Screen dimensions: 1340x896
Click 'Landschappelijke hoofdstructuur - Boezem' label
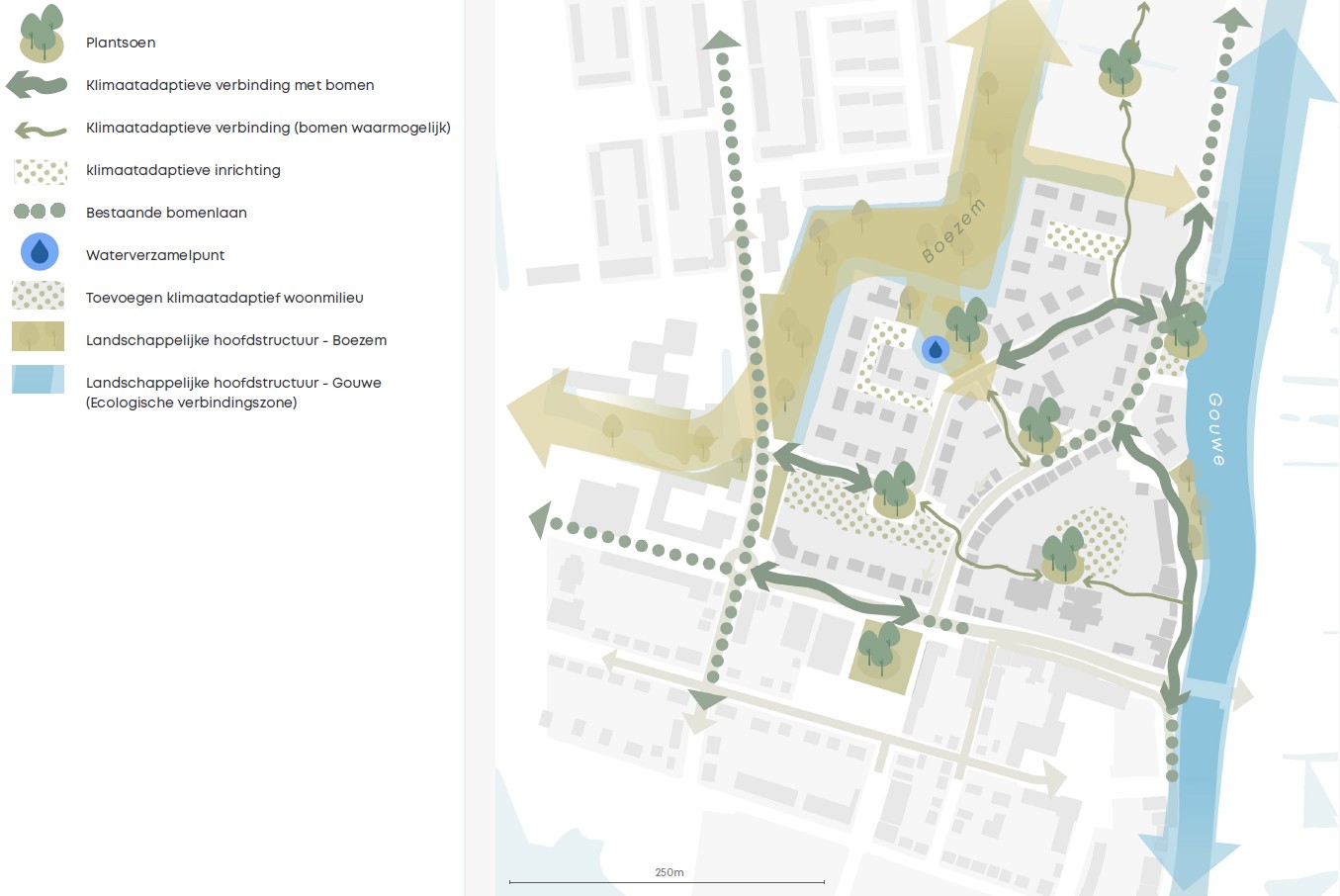coord(236,340)
